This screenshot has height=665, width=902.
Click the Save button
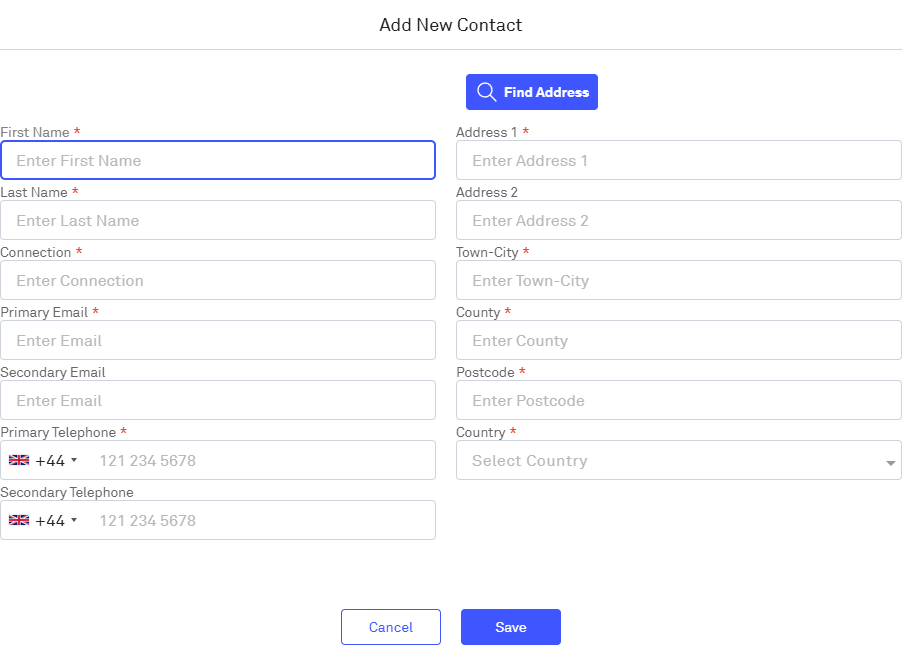pyautogui.click(x=510, y=627)
